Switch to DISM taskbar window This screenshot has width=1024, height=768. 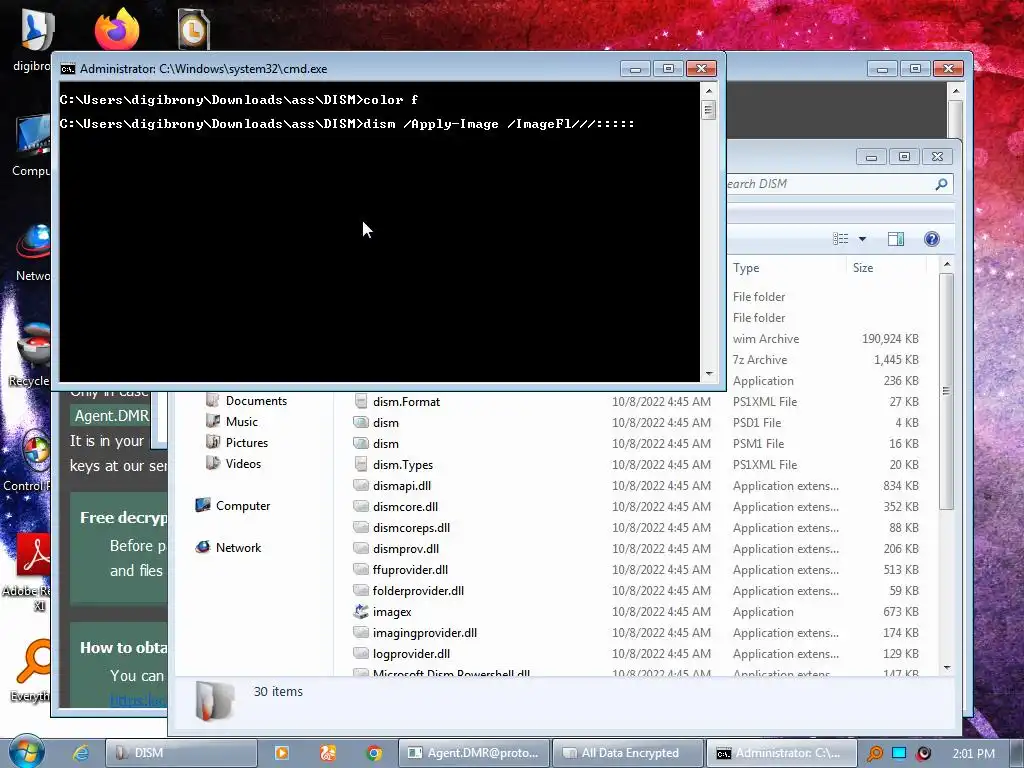coord(181,753)
